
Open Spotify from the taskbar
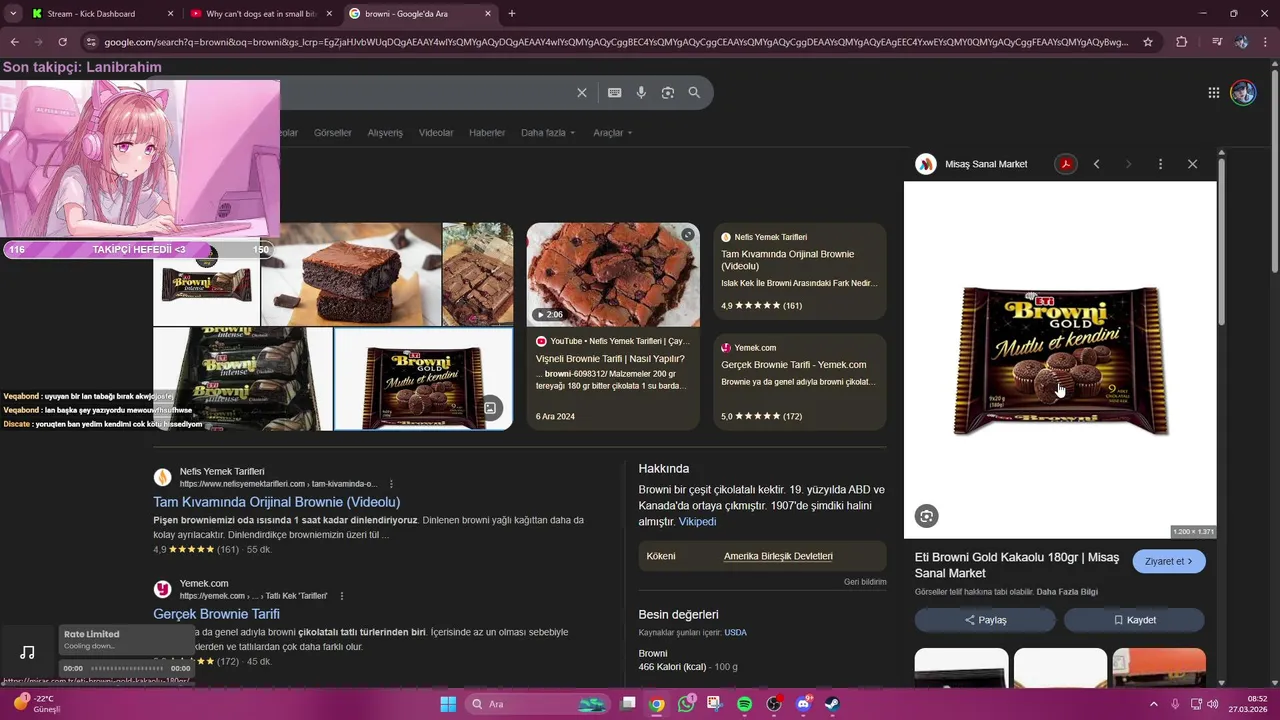pos(744,704)
